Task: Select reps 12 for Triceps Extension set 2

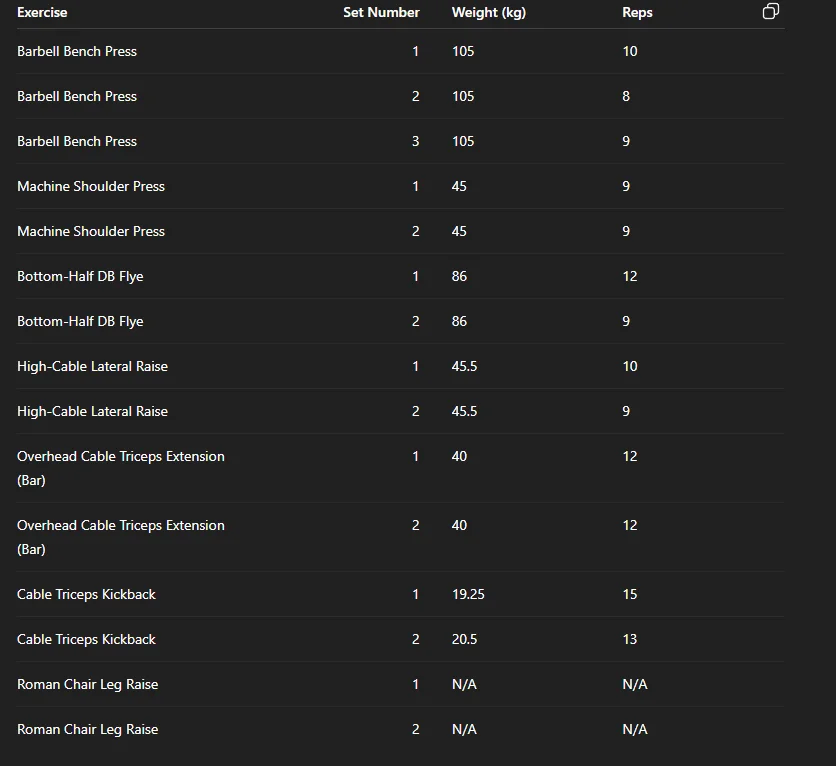Action: 630,525
